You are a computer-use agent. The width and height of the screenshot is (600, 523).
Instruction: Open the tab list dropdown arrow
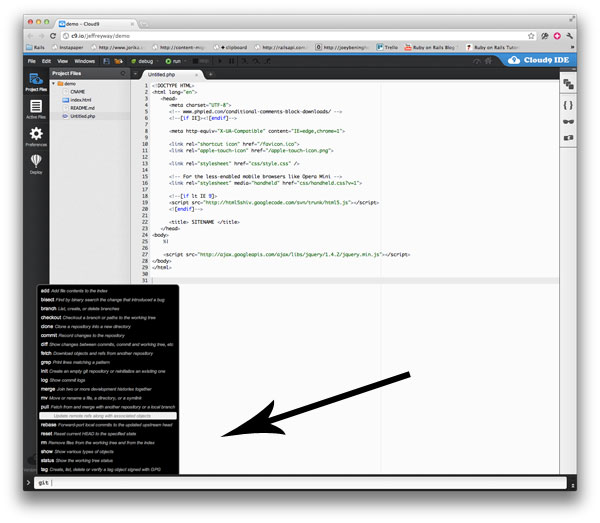(135, 73)
